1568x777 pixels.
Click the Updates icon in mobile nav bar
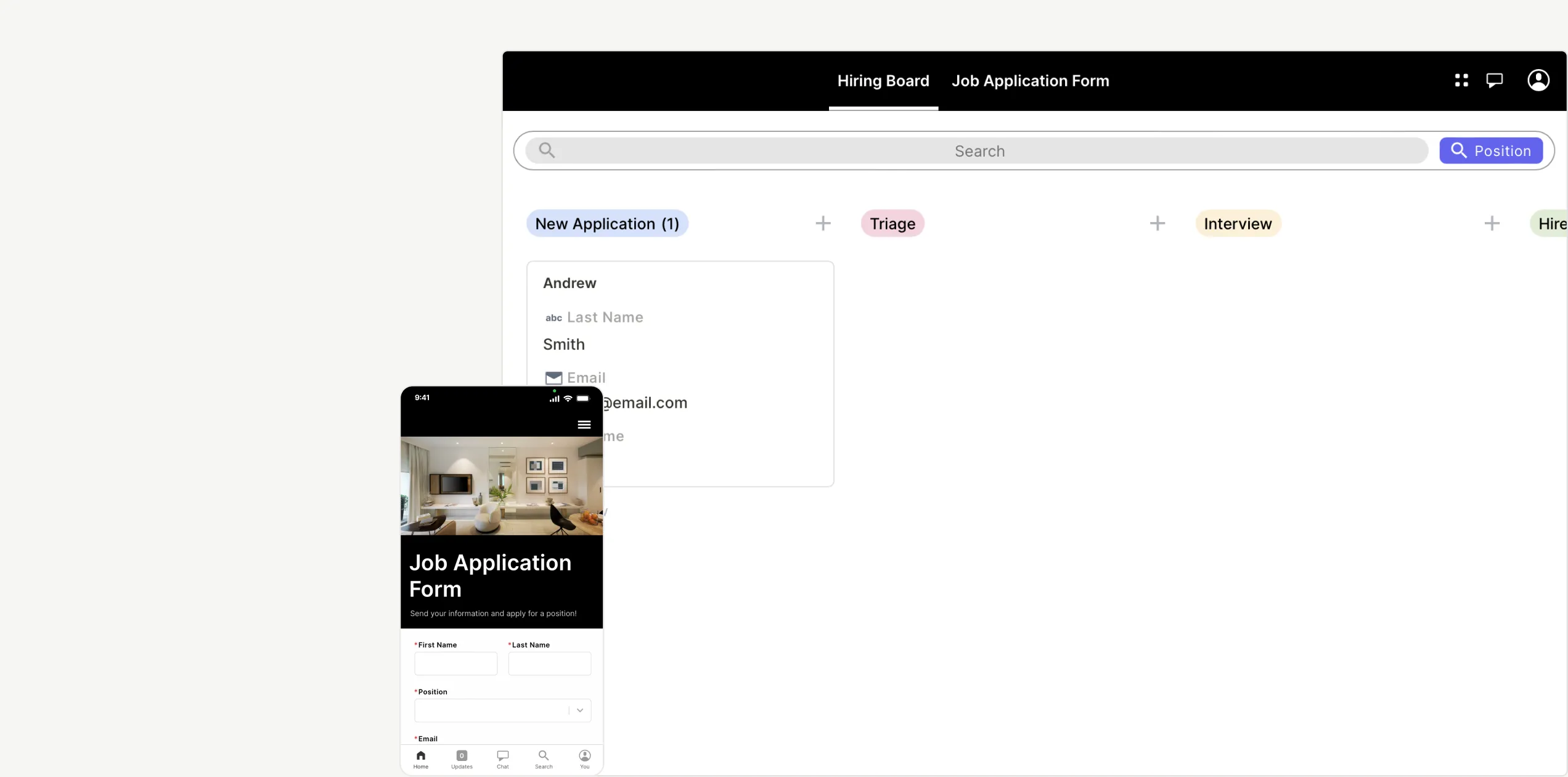tap(462, 757)
